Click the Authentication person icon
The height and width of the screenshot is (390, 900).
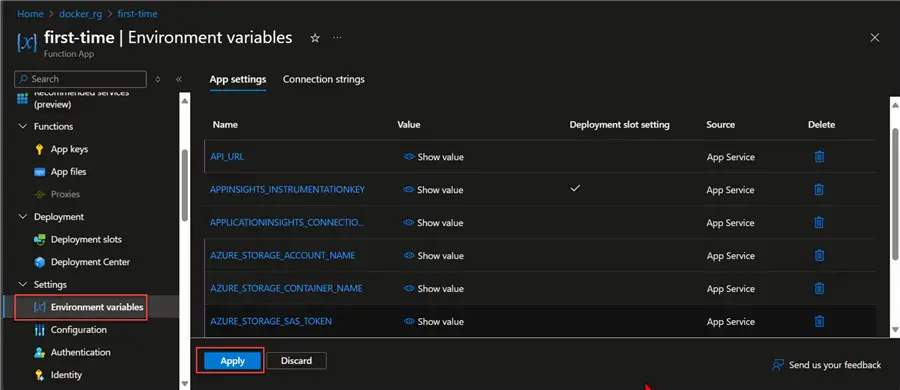click(39, 352)
